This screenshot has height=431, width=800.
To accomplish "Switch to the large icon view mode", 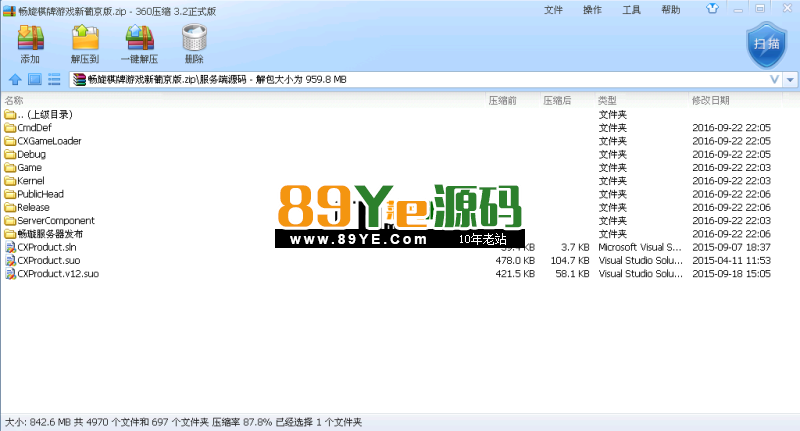I will (x=34, y=79).
